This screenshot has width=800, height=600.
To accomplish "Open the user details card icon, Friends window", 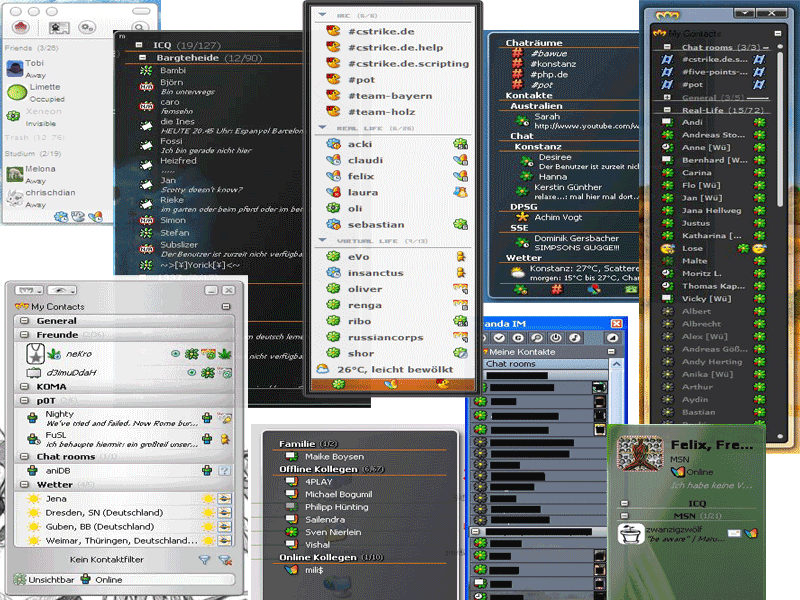I will (59, 28).
